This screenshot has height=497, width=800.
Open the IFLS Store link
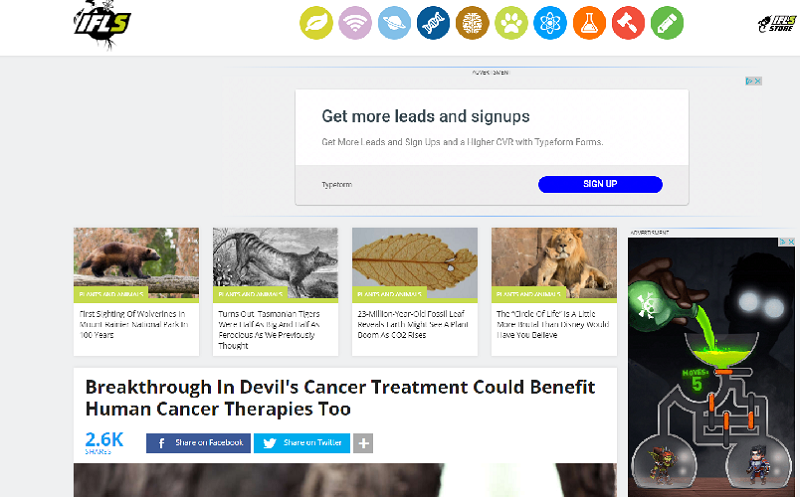point(777,23)
